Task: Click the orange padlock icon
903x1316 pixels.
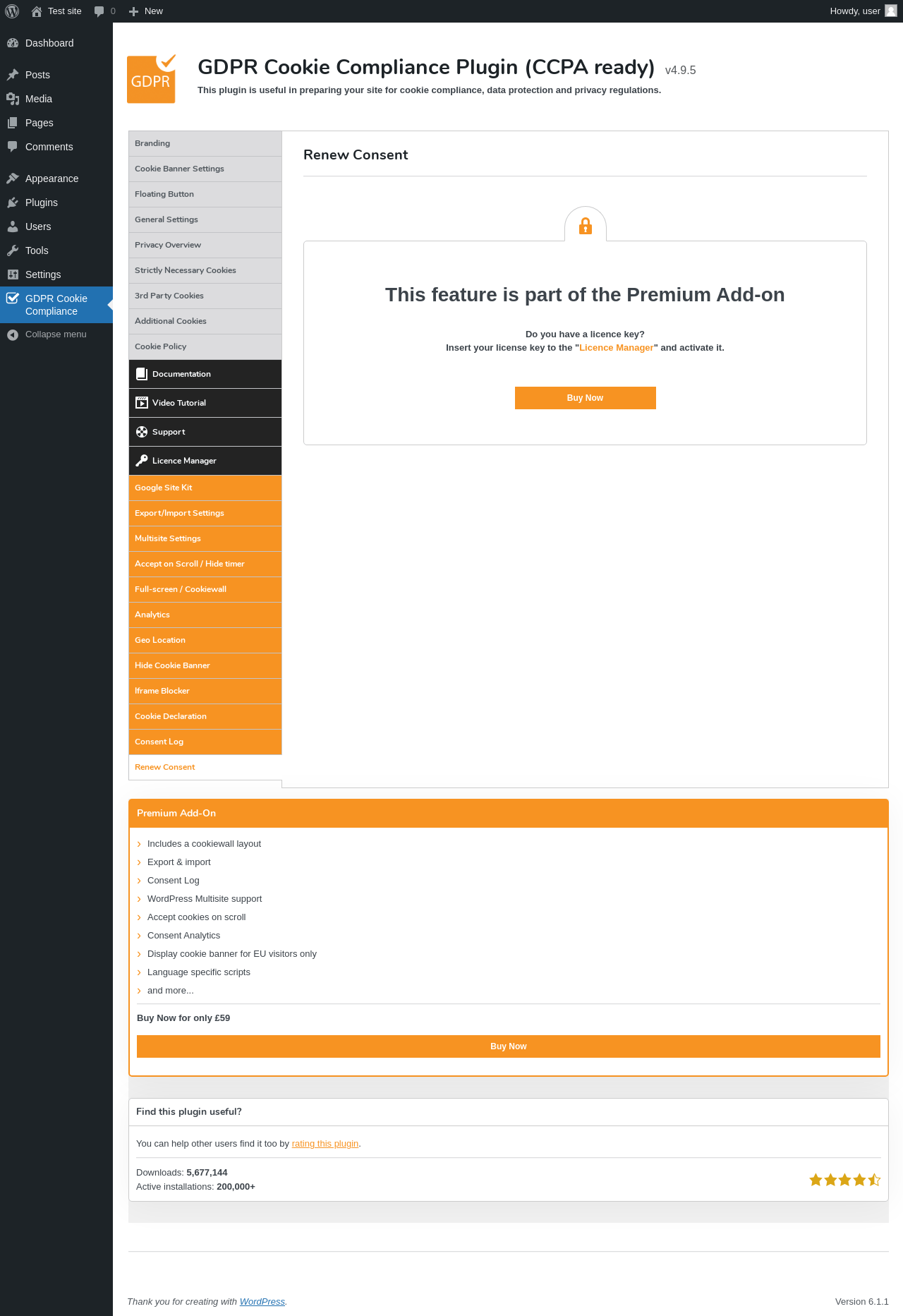Action: pyautogui.click(x=586, y=226)
